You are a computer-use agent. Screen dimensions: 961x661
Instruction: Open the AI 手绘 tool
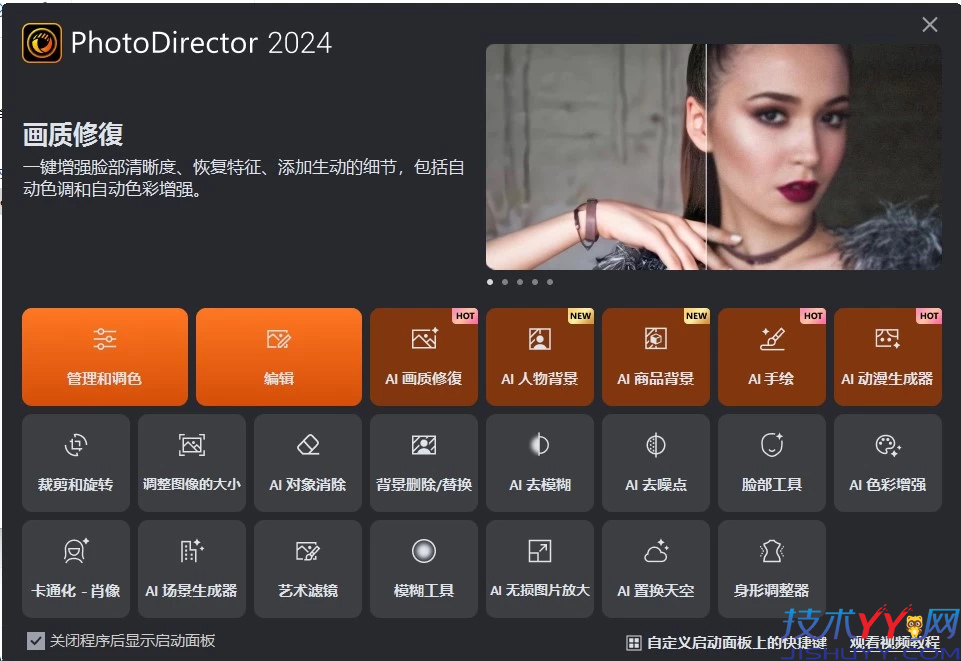coord(771,357)
